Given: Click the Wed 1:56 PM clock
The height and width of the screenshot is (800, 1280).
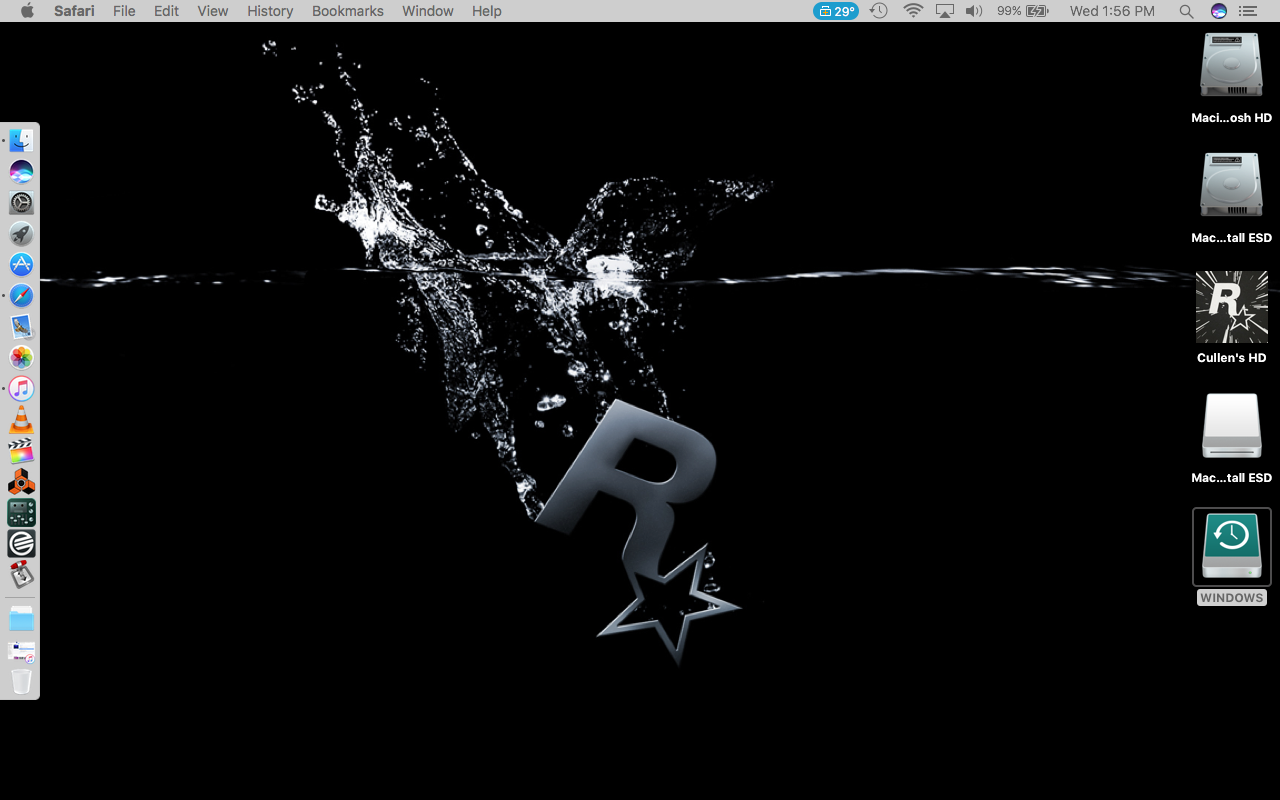Looking at the screenshot, I should tap(1112, 11).
